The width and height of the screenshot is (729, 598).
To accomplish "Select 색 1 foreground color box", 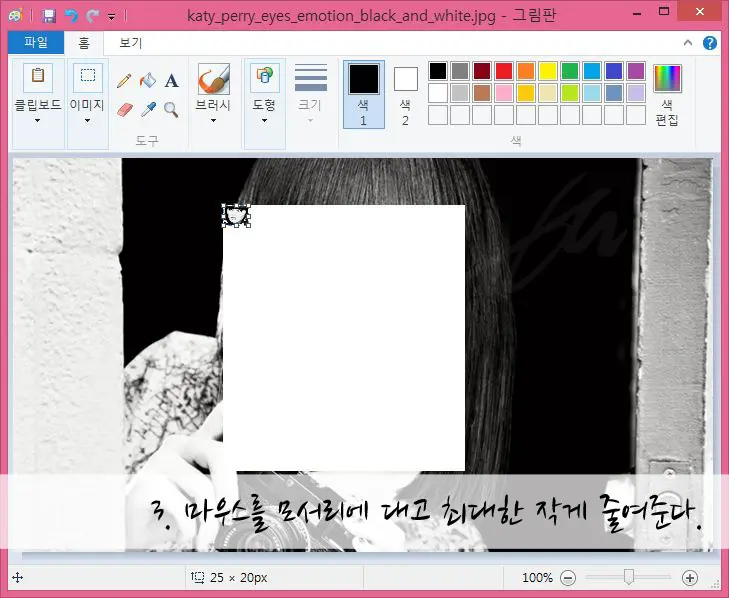I will [x=363, y=94].
